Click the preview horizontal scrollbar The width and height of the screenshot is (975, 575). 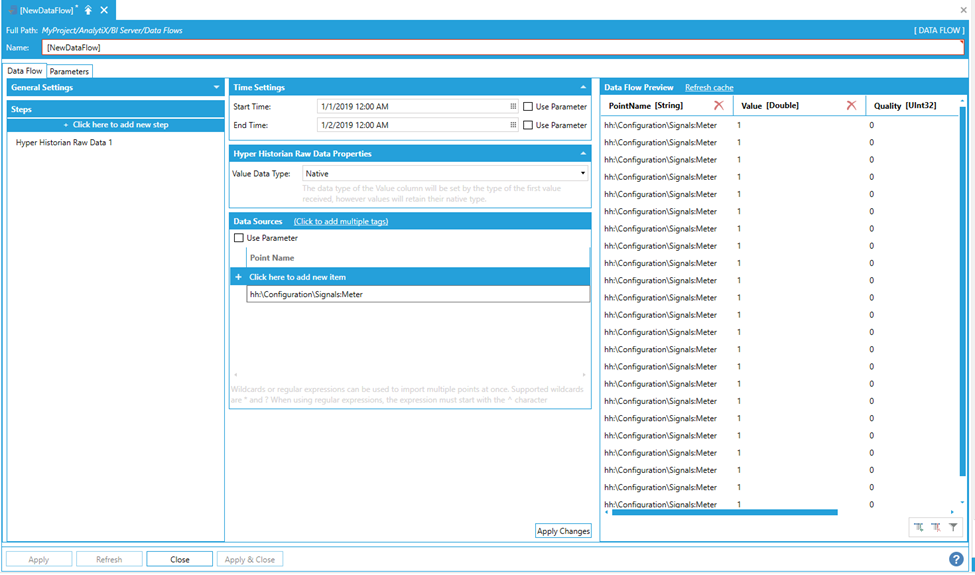point(724,512)
